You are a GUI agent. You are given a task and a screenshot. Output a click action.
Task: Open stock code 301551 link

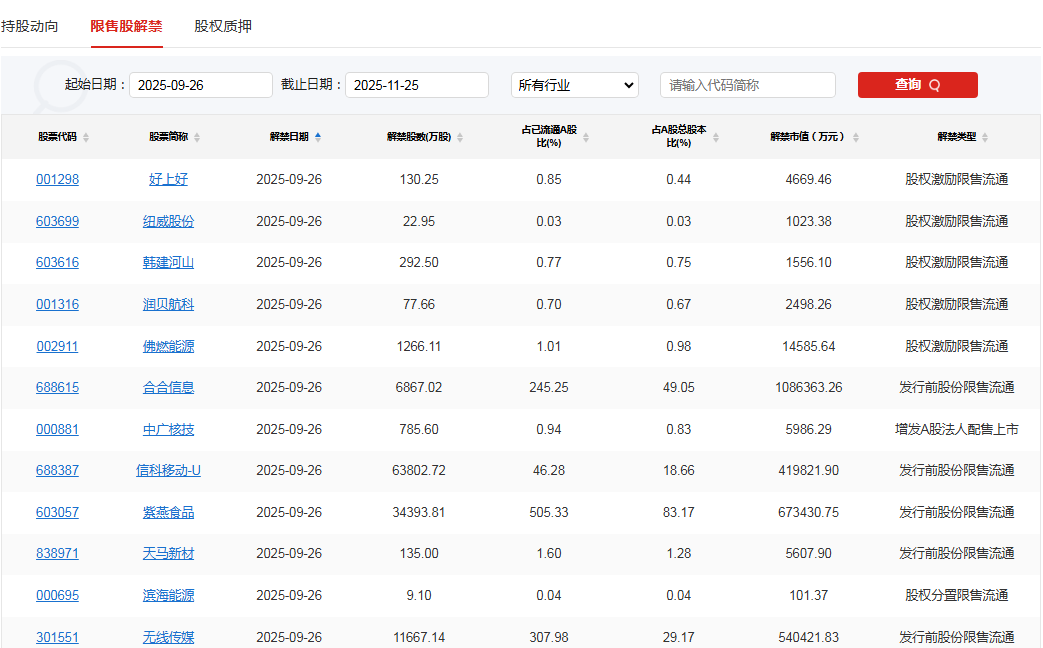(57, 638)
